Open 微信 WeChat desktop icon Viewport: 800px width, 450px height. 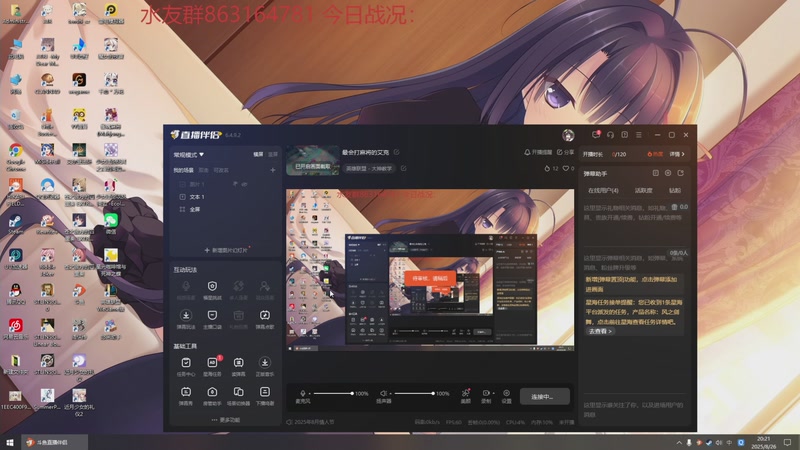(111, 223)
